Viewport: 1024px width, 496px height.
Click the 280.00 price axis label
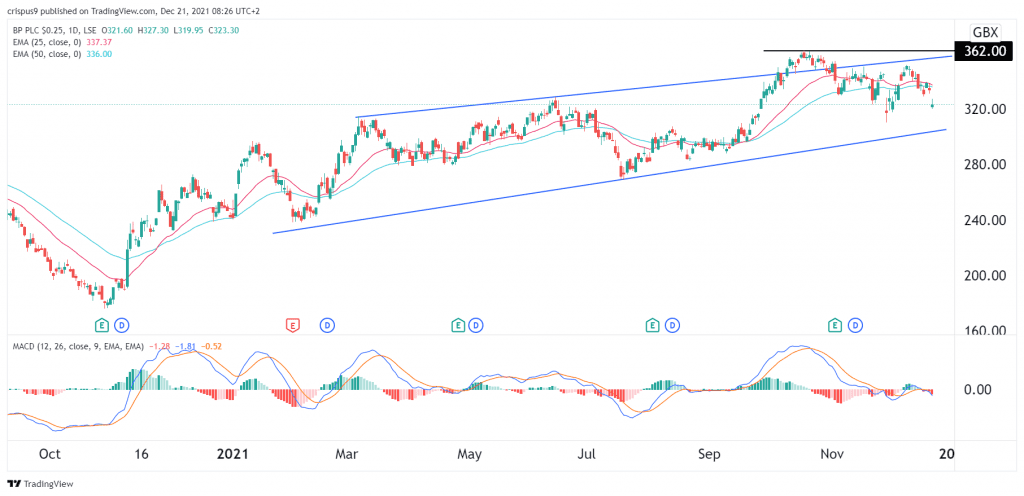click(984, 164)
